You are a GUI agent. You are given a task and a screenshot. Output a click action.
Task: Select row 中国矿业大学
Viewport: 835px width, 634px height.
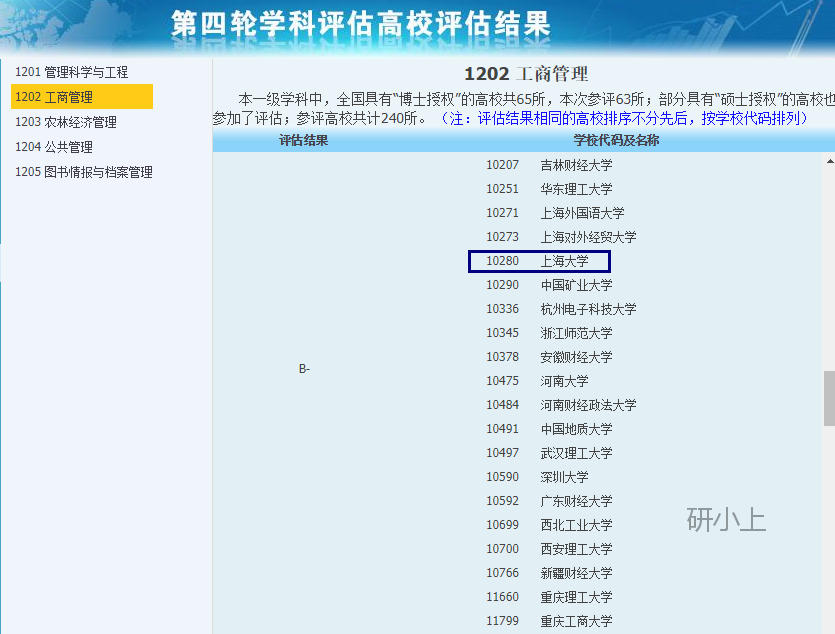[x=549, y=285]
